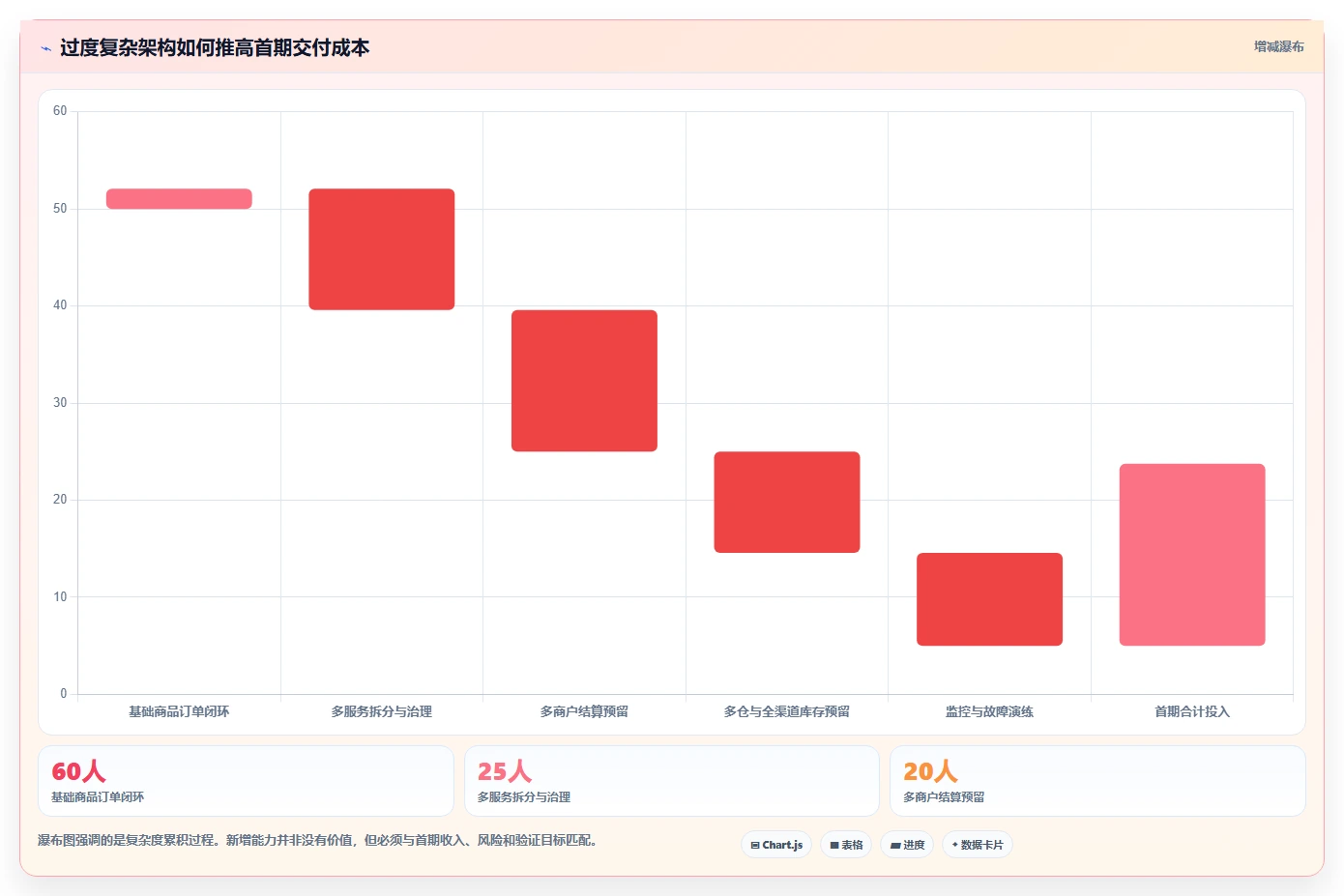This screenshot has width=1344, height=896.
Task: Click the 监控与故障演练 waterfall bar
Action: (989, 599)
